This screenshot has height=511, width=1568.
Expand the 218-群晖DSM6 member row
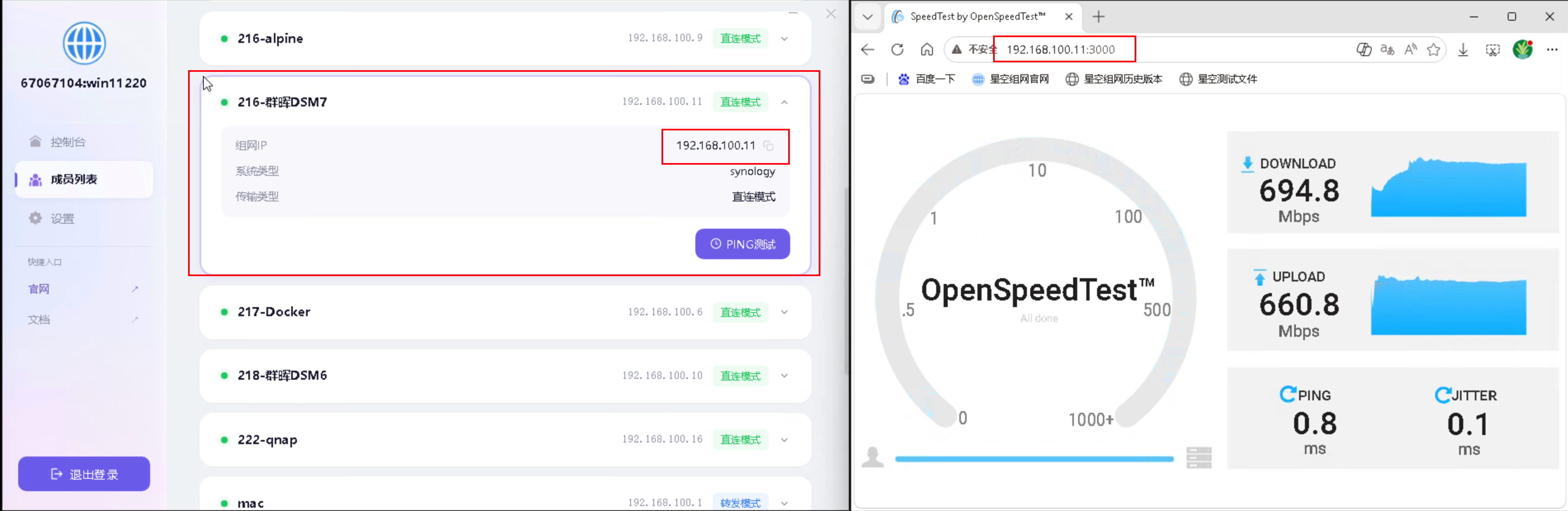(x=784, y=376)
